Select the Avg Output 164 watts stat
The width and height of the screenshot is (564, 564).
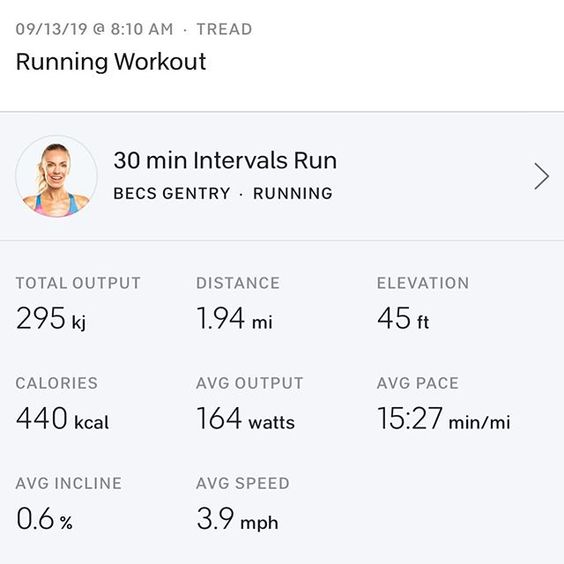click(250, 403)
